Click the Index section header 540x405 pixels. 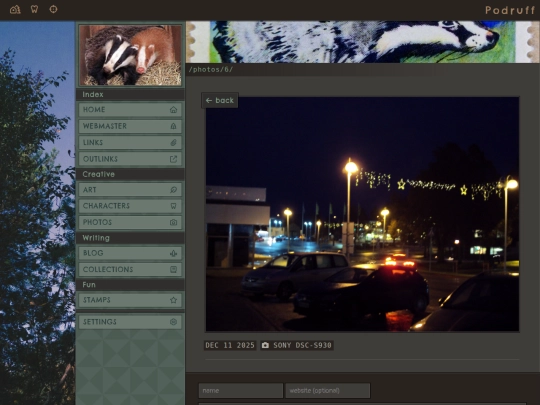(130, 94)
